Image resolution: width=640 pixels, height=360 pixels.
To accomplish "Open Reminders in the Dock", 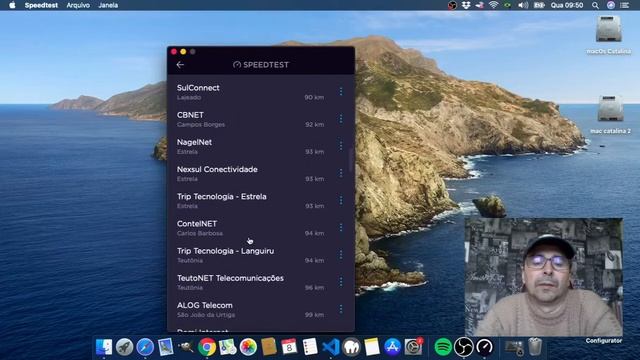I will [x=310, y=347].
